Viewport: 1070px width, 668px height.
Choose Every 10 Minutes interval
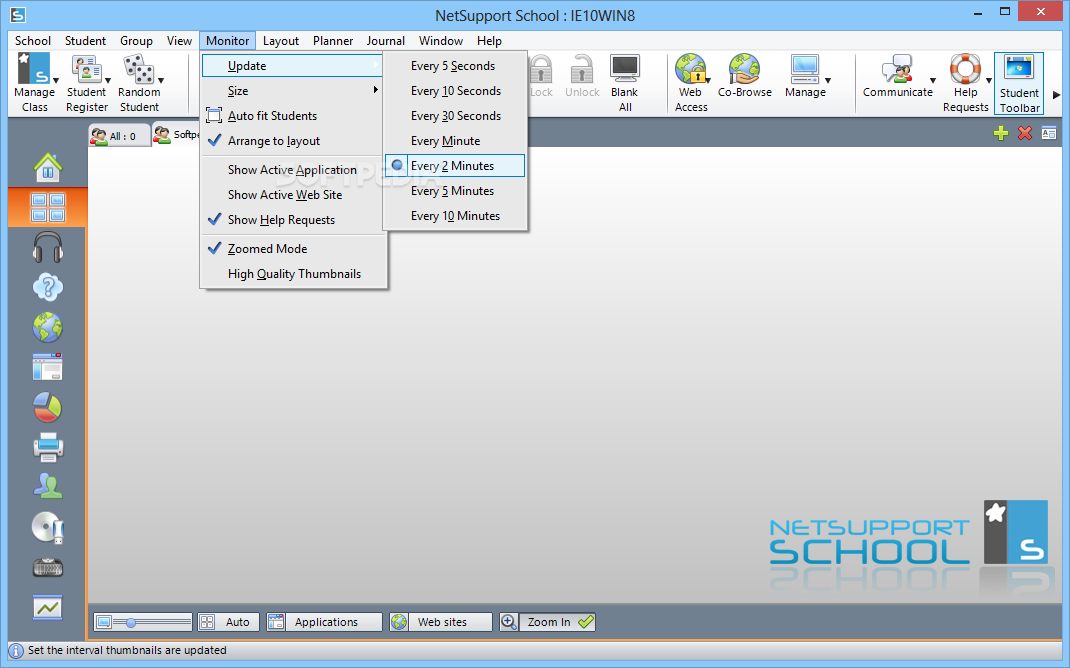pos(455,216)
